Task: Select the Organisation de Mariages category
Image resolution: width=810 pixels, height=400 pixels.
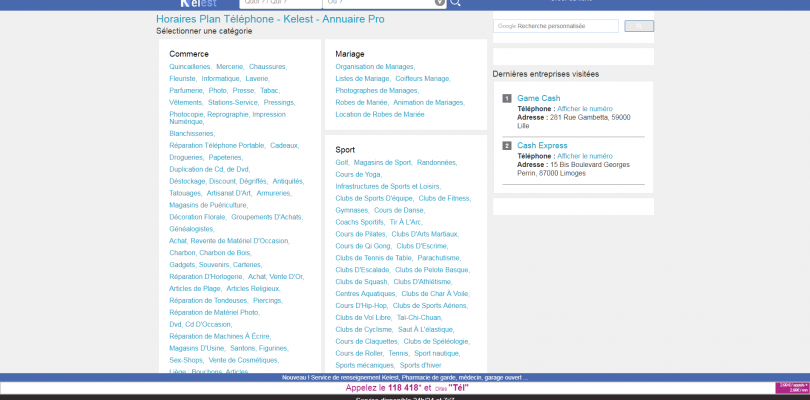Action: 374,66
